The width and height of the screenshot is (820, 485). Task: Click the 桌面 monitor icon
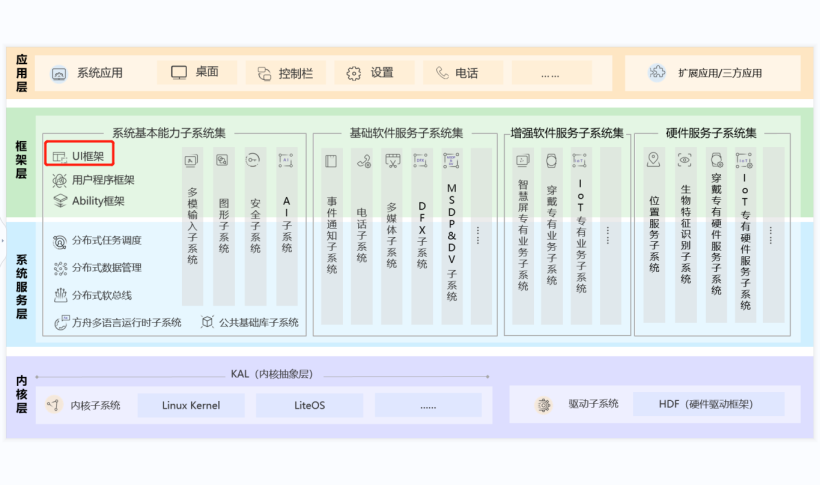click(179, 73)
